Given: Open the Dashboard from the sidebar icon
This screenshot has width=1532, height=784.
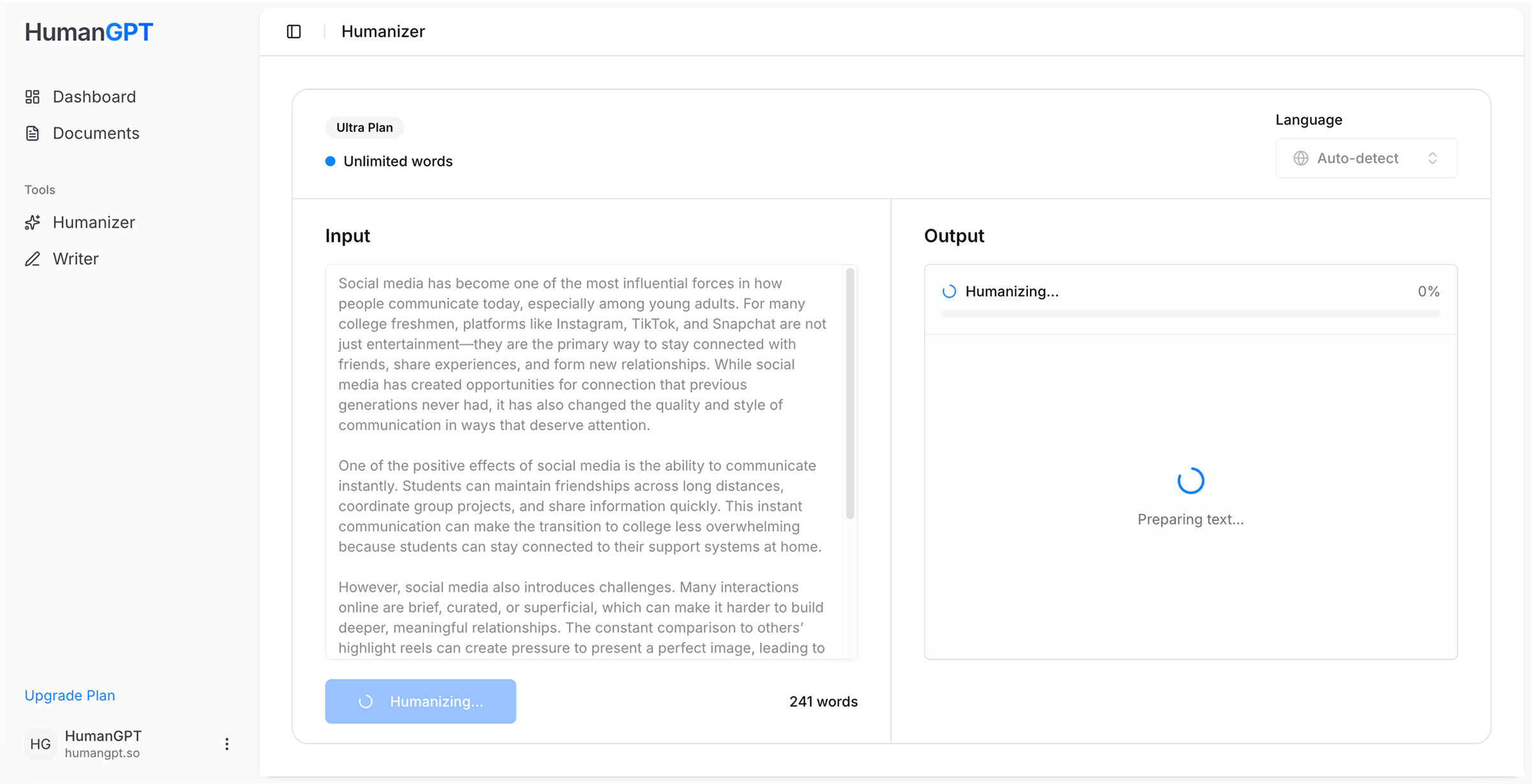Looking at the screenshot, I should [33, 96].
